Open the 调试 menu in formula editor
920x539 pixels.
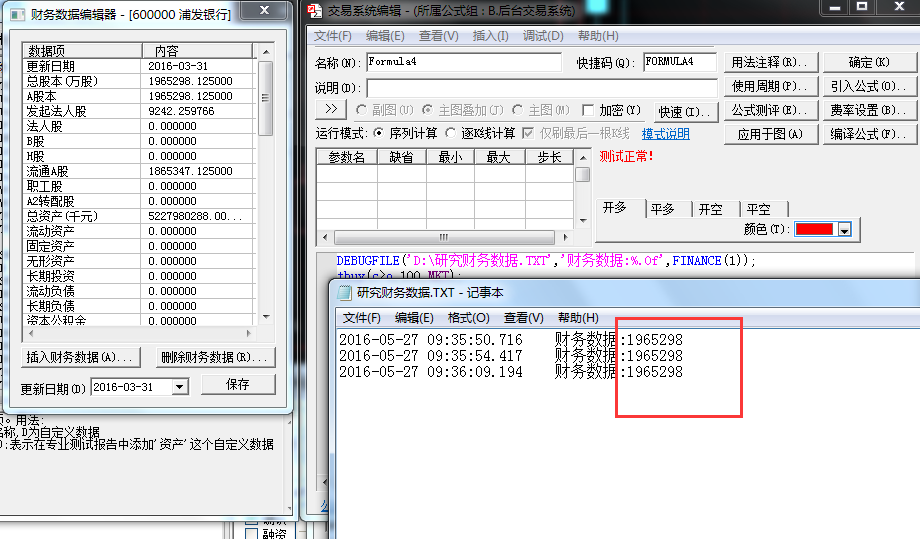coord(542,36)
